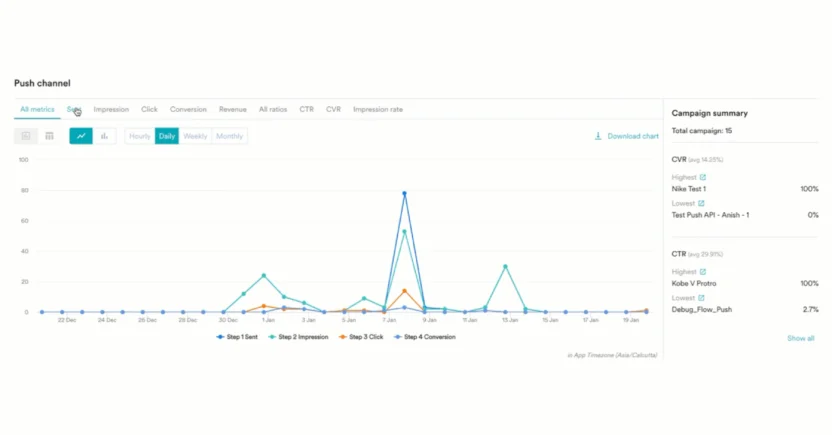Select Monthly granularity

coord(229,136)
